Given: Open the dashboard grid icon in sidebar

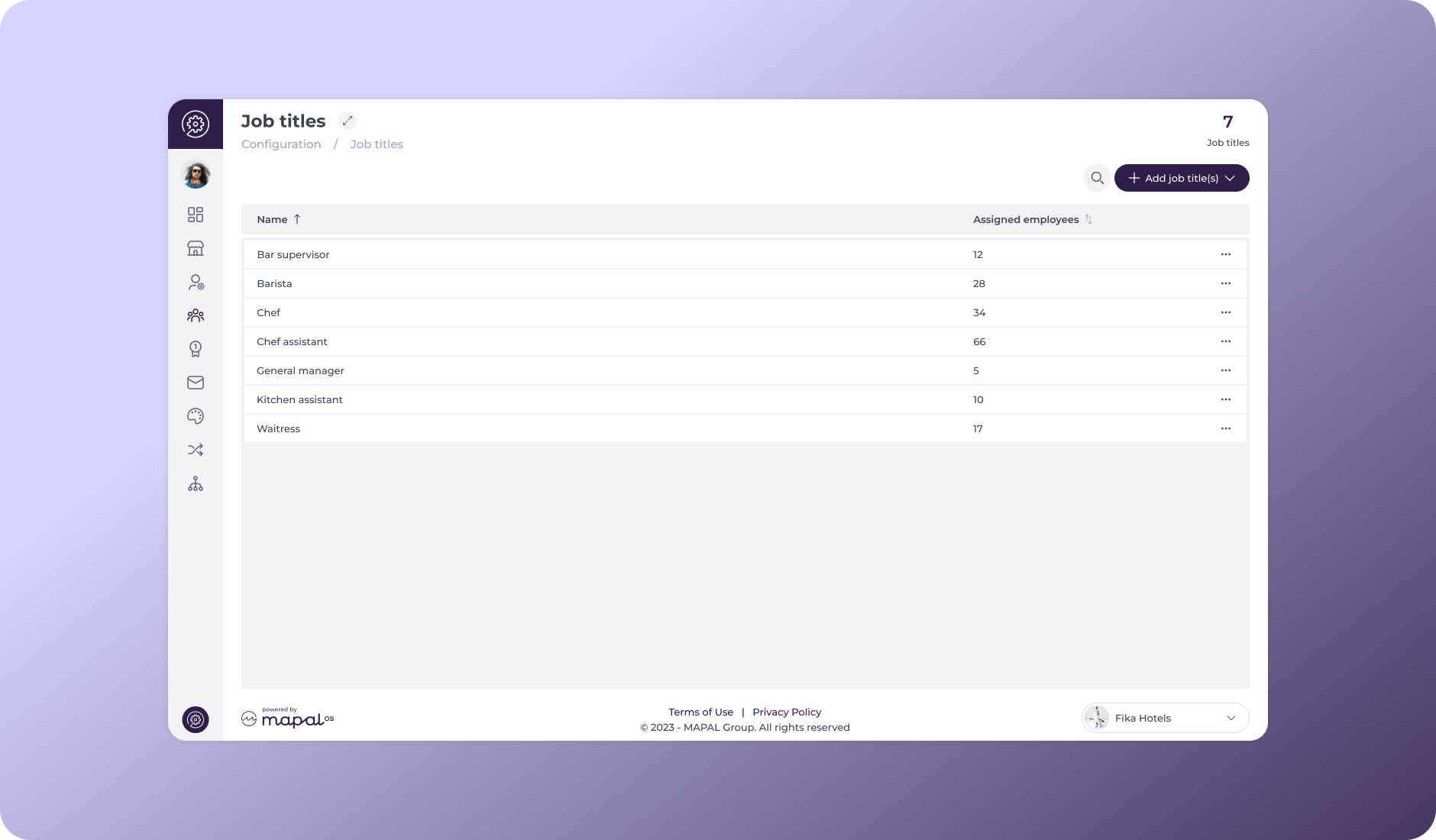Looking at the screenshot, I should pyautogui.click(x=196, y=215).
